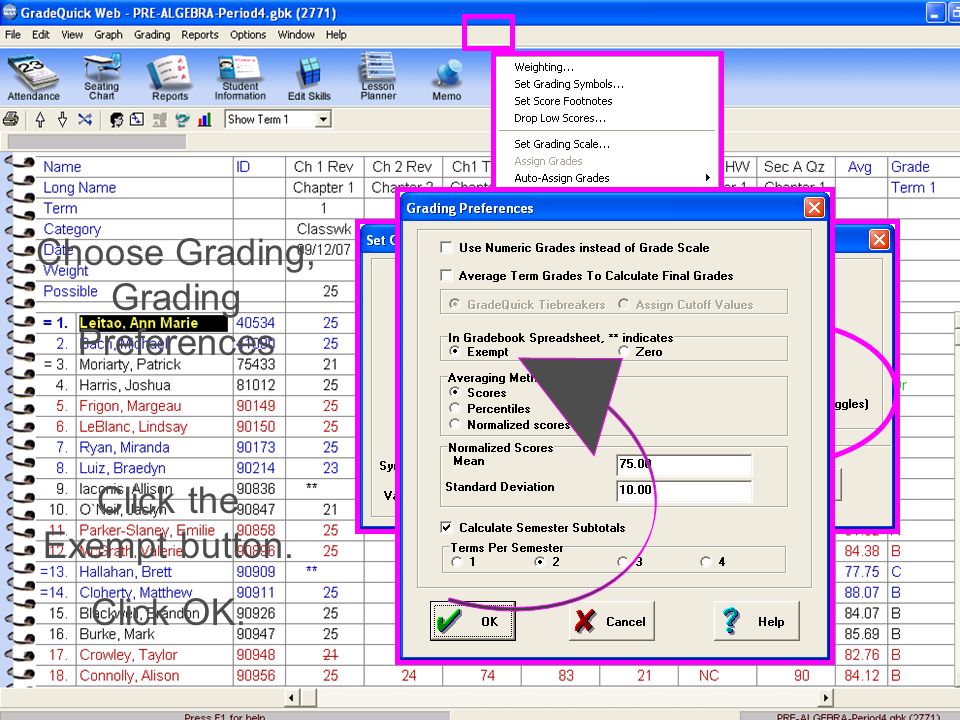Image resolution: width=960 pixels, height=720 pixels.
Task: Select Normalized scores averaging method
Action: point(454,424)
